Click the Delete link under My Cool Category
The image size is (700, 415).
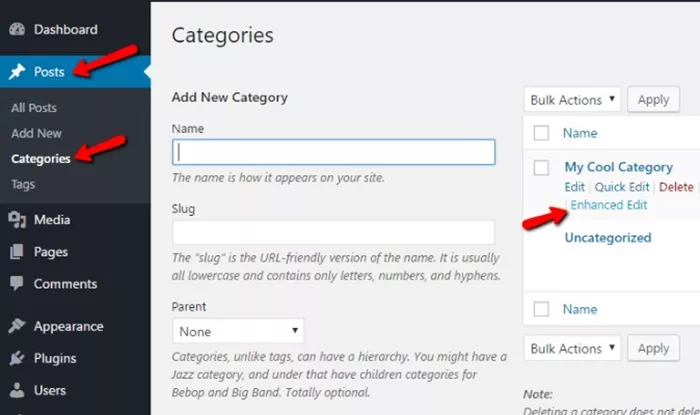(x=676, y=187)
